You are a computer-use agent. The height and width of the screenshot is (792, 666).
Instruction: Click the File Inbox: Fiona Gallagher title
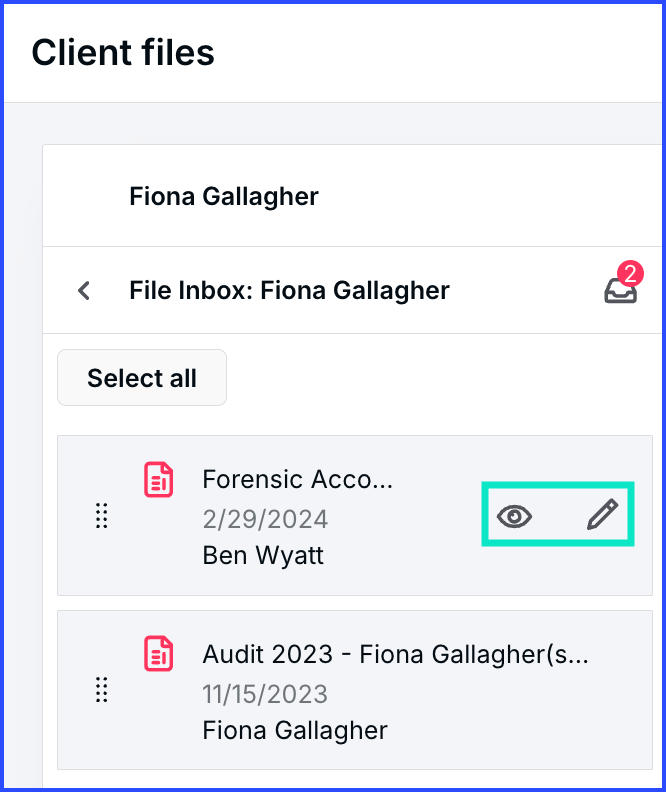(289, 290)
